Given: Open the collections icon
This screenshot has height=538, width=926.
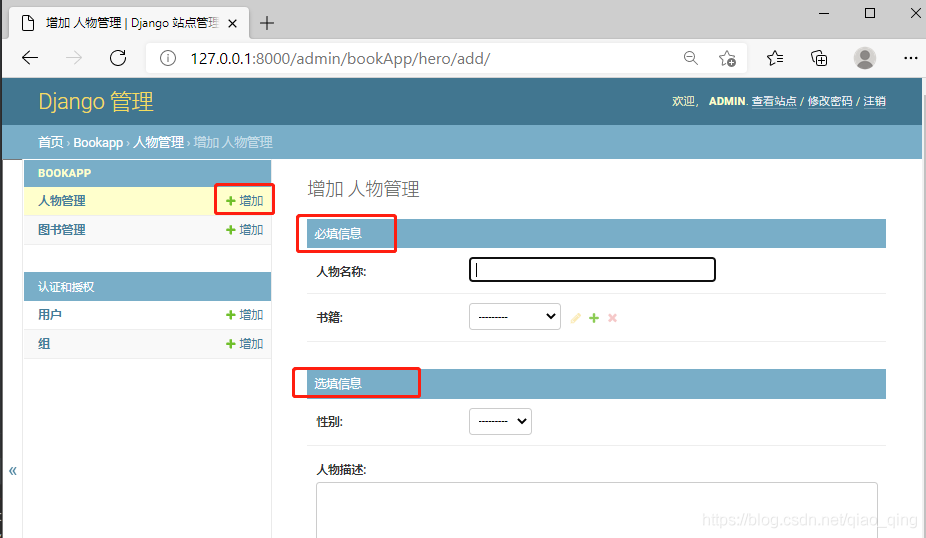Looking at the screenshot, I should [x=819, y=58].
